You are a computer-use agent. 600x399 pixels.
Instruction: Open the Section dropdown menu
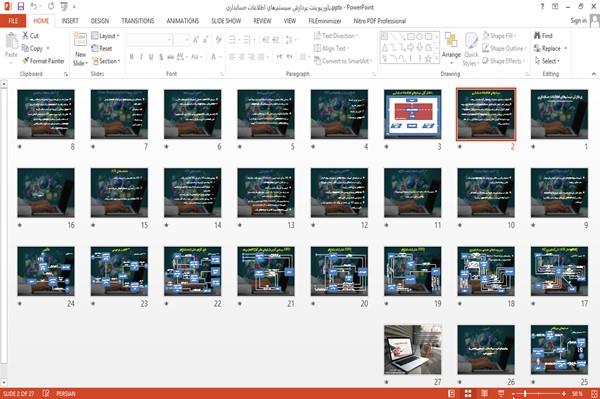(x=106, y=61)
